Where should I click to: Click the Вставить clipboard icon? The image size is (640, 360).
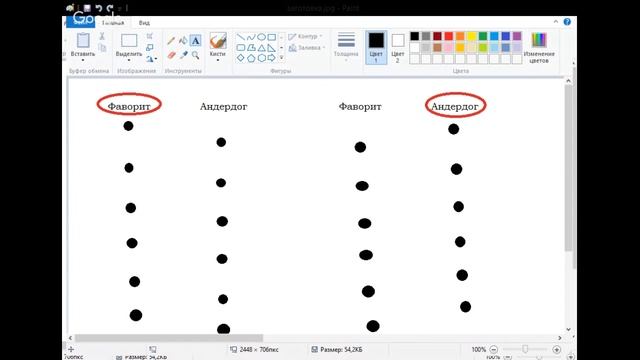[x=83, y=40]
